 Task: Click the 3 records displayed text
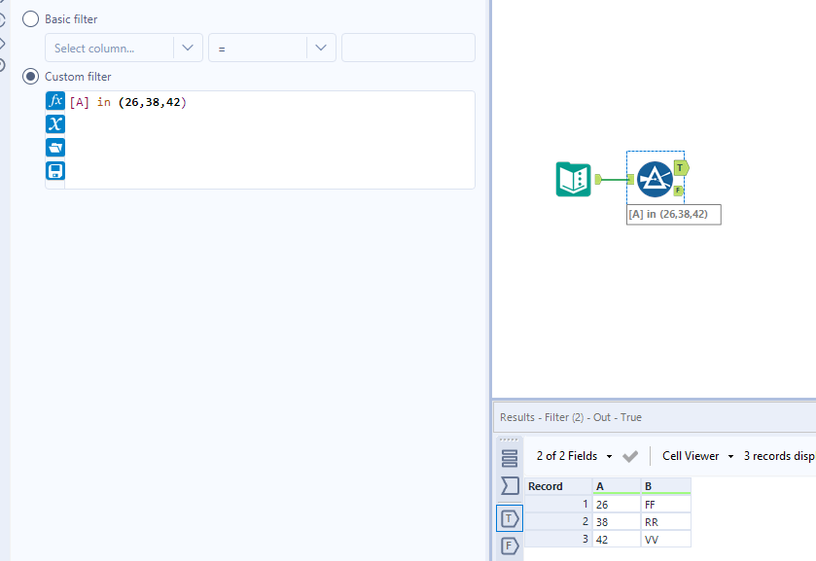[779, 456]
